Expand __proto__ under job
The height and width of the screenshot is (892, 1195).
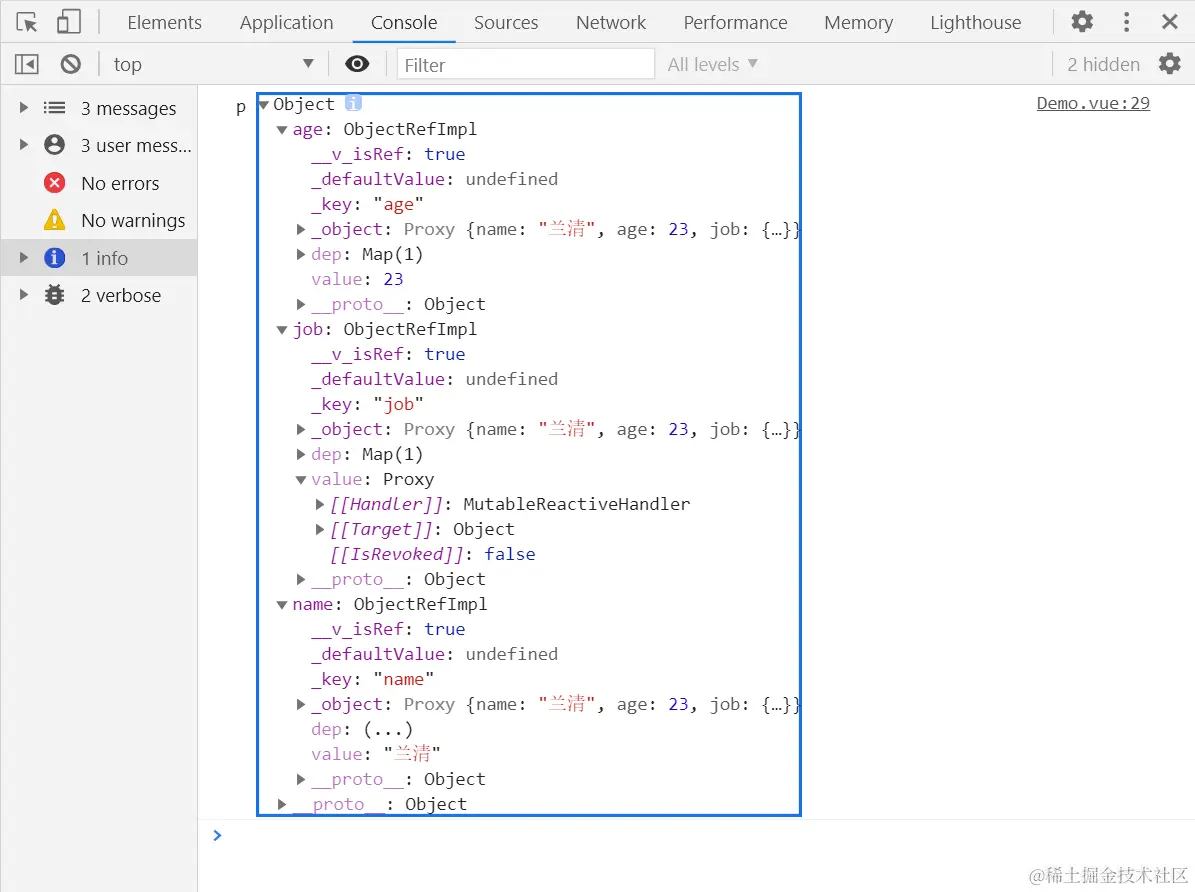point(301,579)
